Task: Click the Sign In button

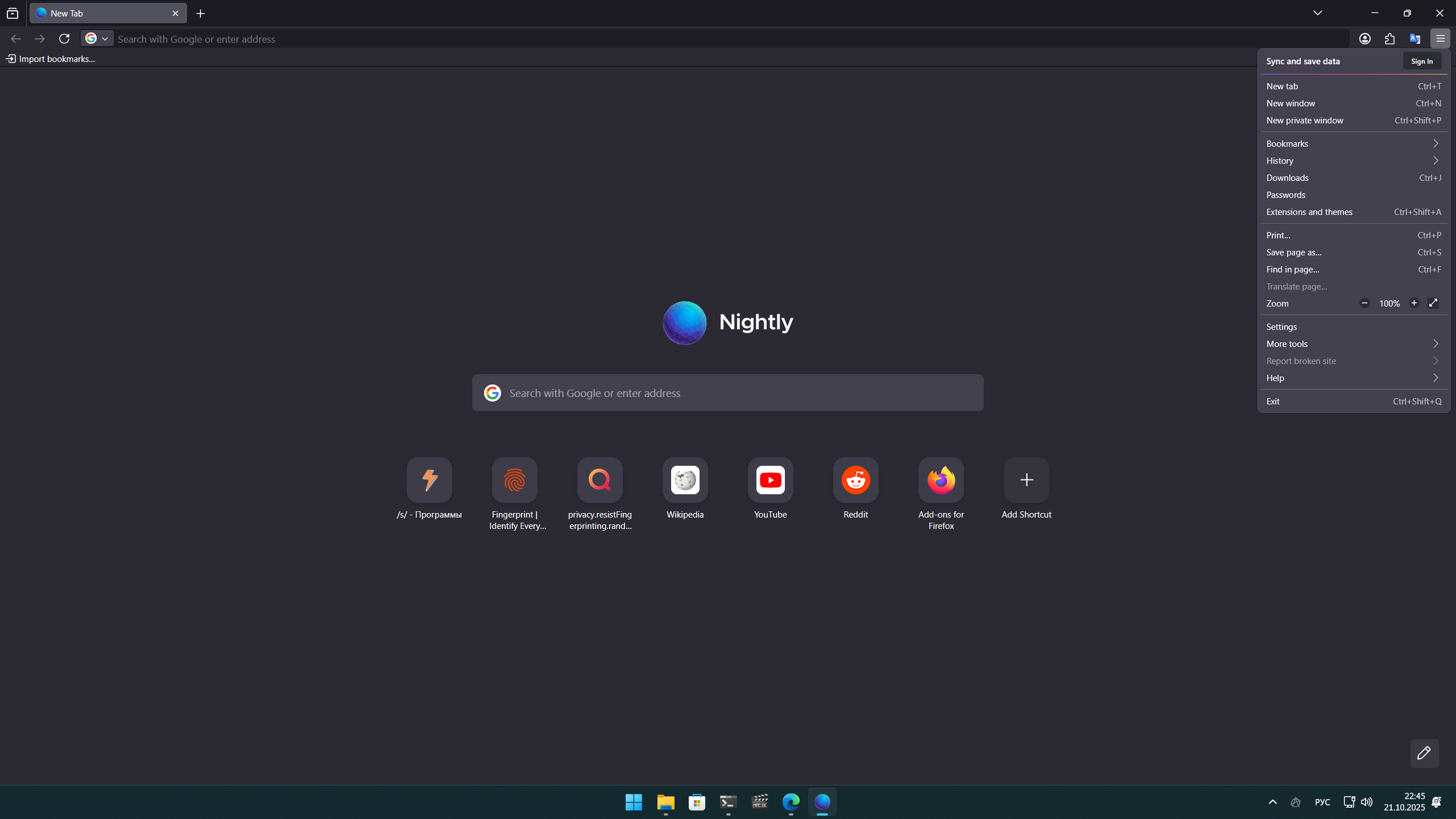Action: tap(1421, 61)
